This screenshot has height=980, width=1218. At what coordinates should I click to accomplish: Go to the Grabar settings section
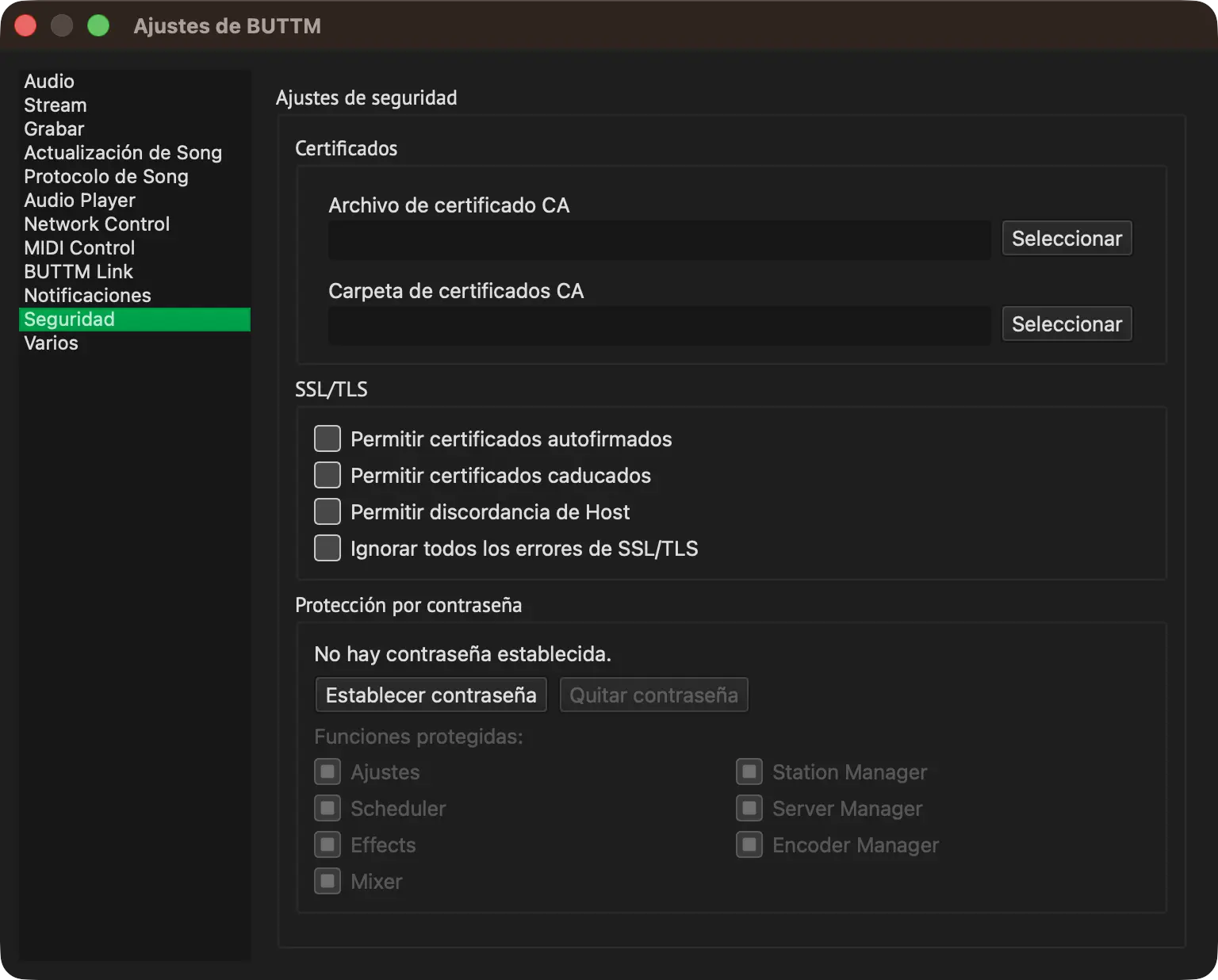point(134,129)
